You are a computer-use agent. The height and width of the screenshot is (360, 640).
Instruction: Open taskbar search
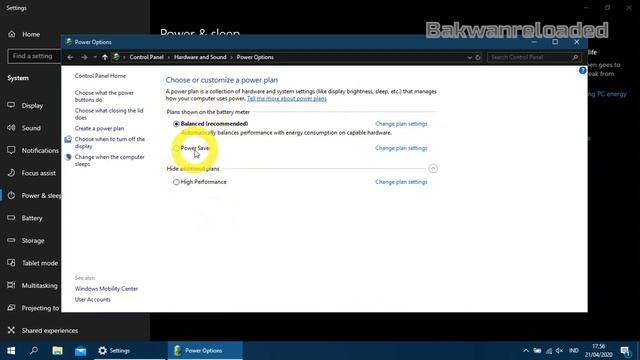[34, 351]
